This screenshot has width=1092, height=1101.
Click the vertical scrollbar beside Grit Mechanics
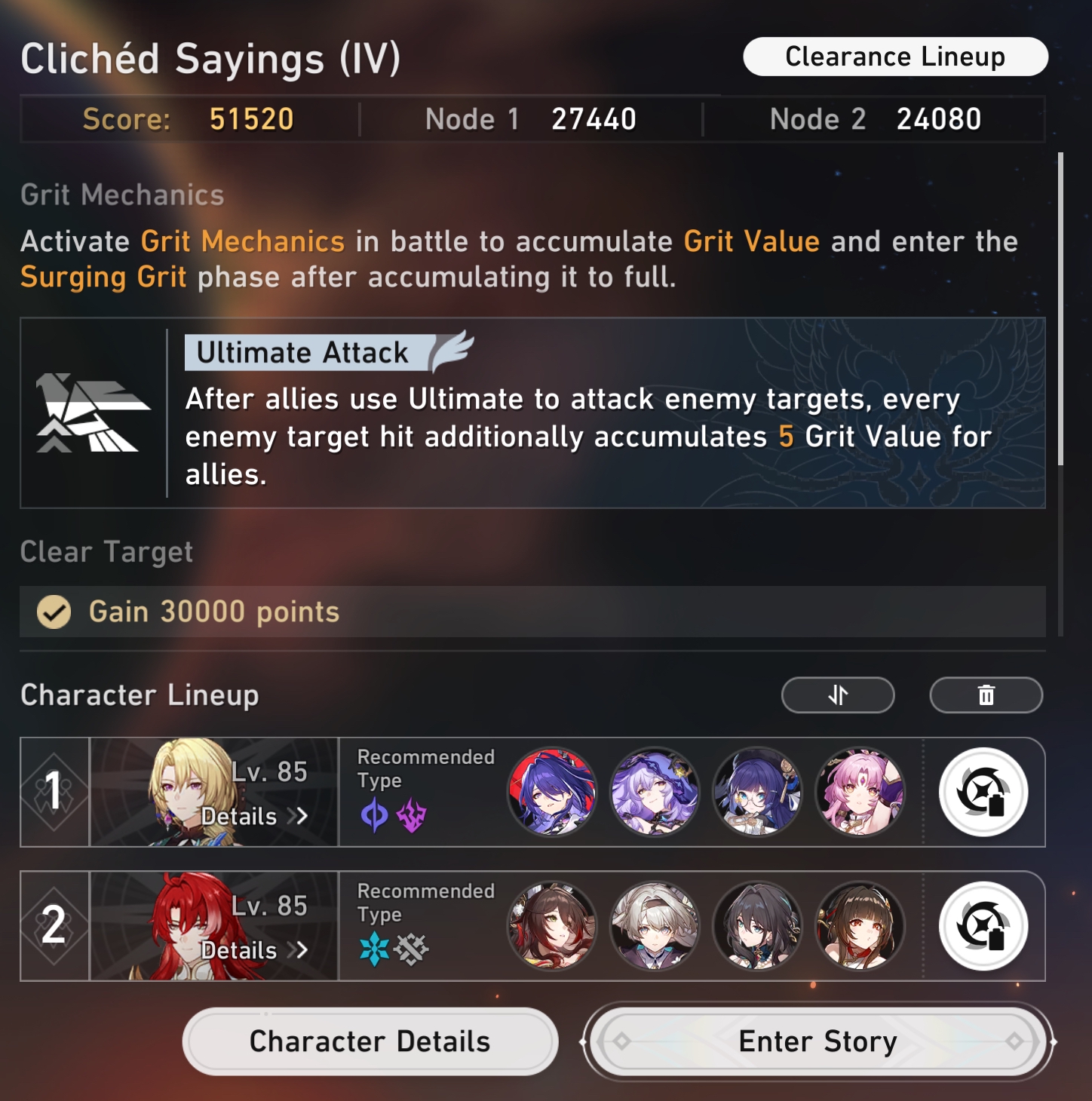(1060, 309)
